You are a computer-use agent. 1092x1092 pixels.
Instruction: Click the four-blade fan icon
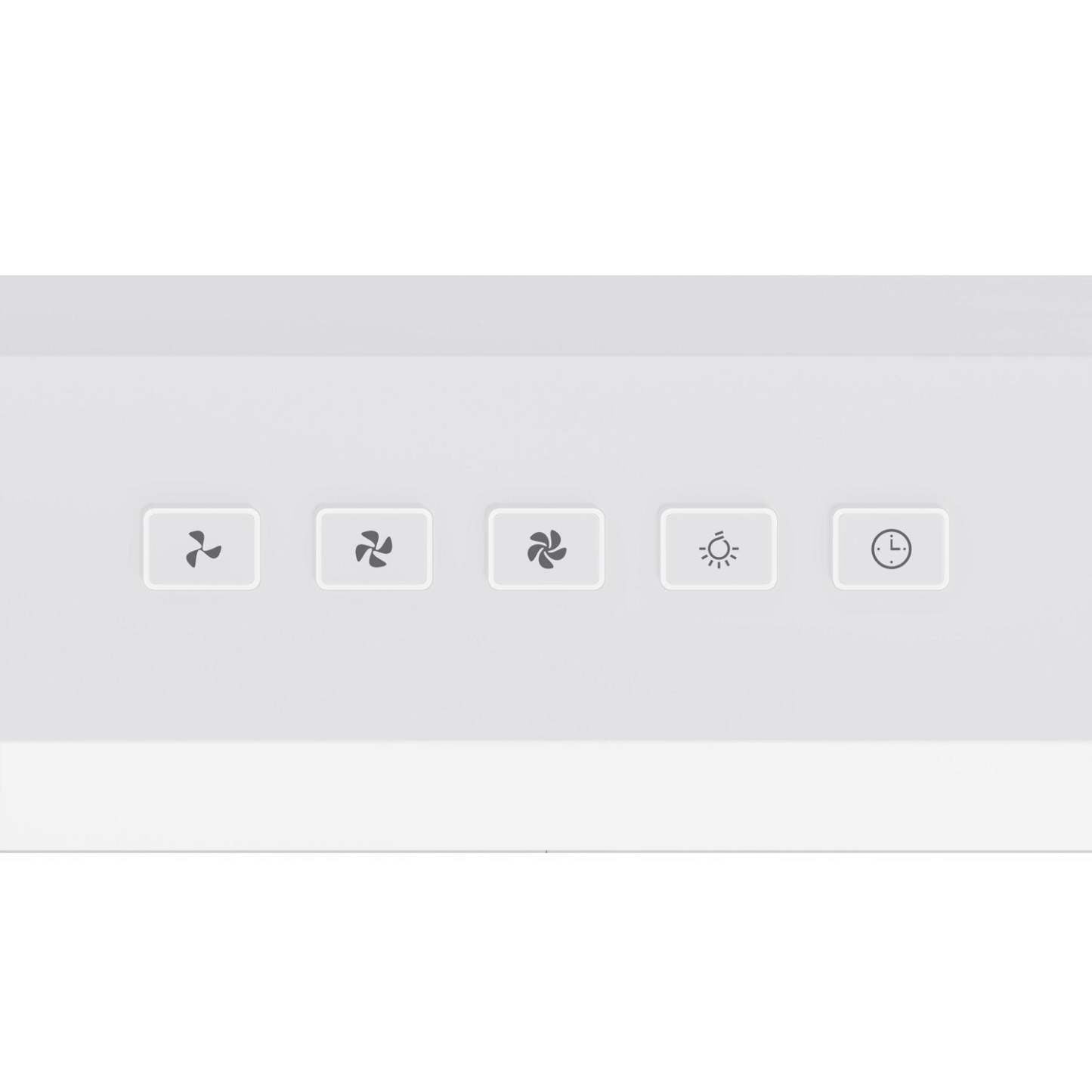coord(374,549)
